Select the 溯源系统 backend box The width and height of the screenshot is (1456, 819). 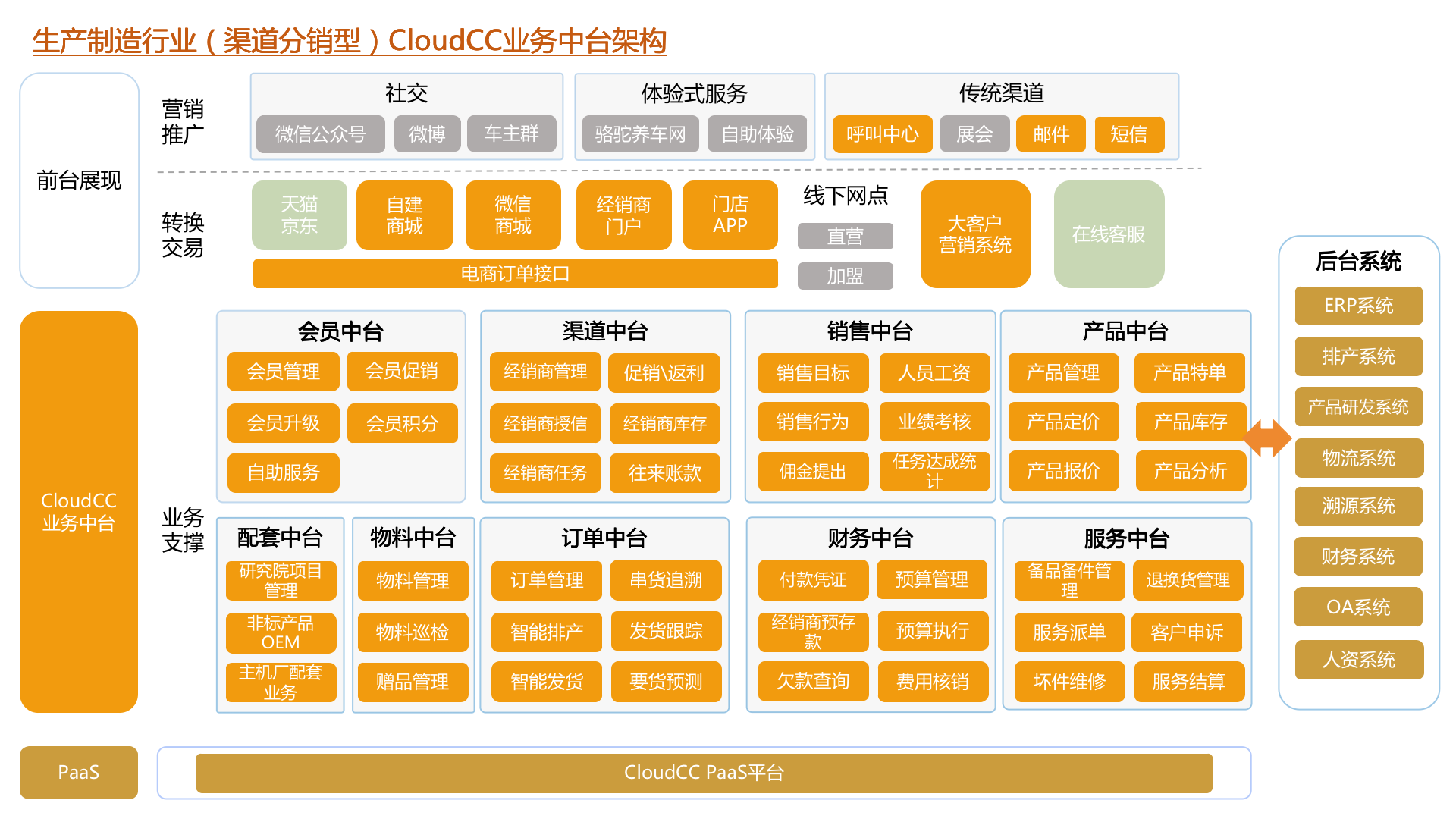point(1358,506)
